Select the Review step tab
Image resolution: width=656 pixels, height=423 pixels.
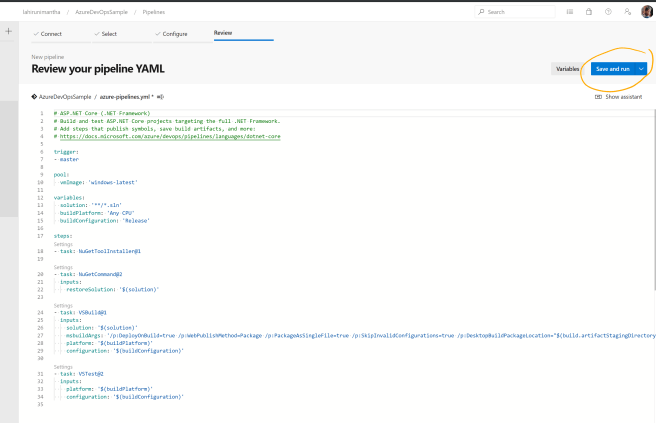[225, 33]
